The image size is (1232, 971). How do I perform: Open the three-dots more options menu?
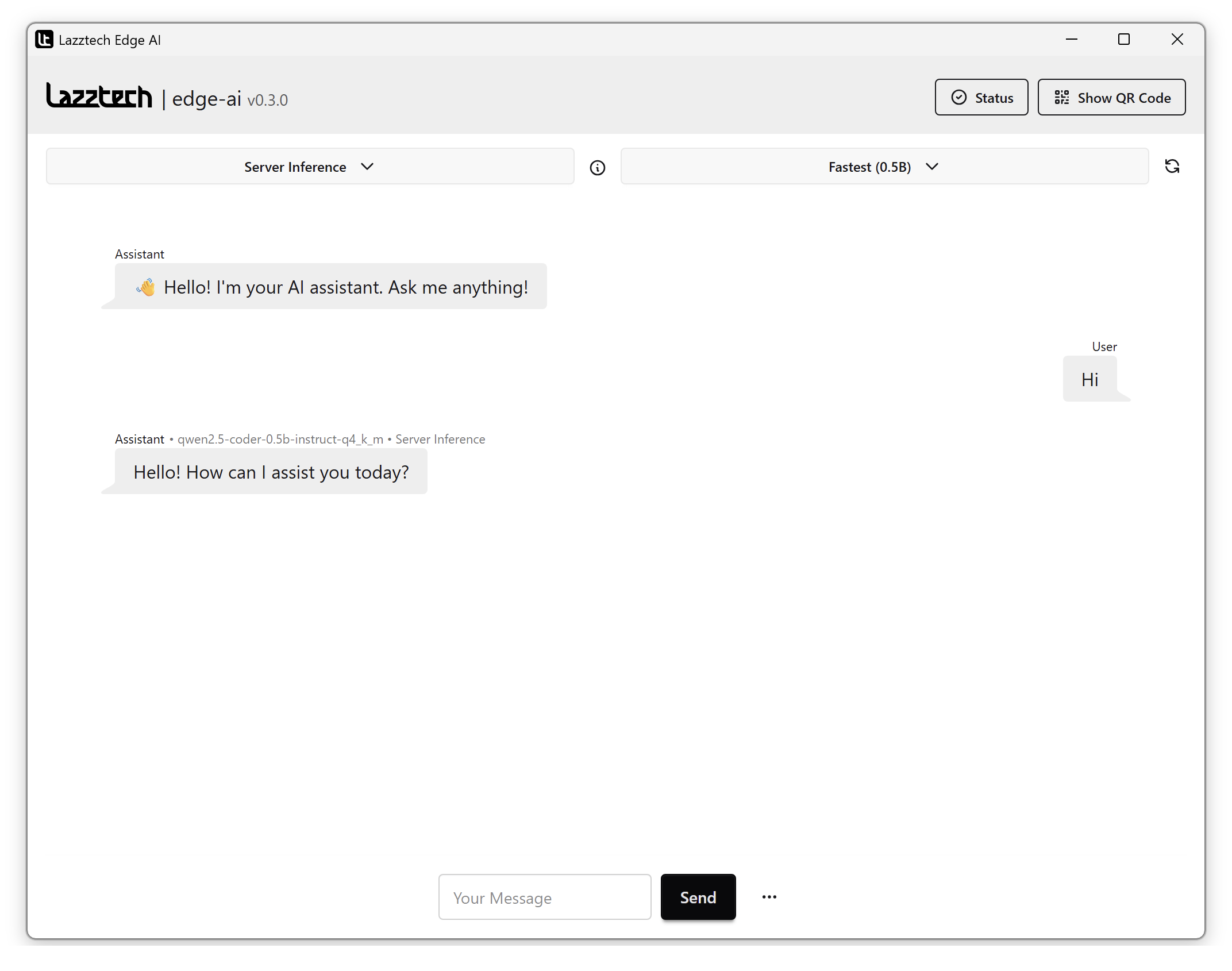coord(769,897)
